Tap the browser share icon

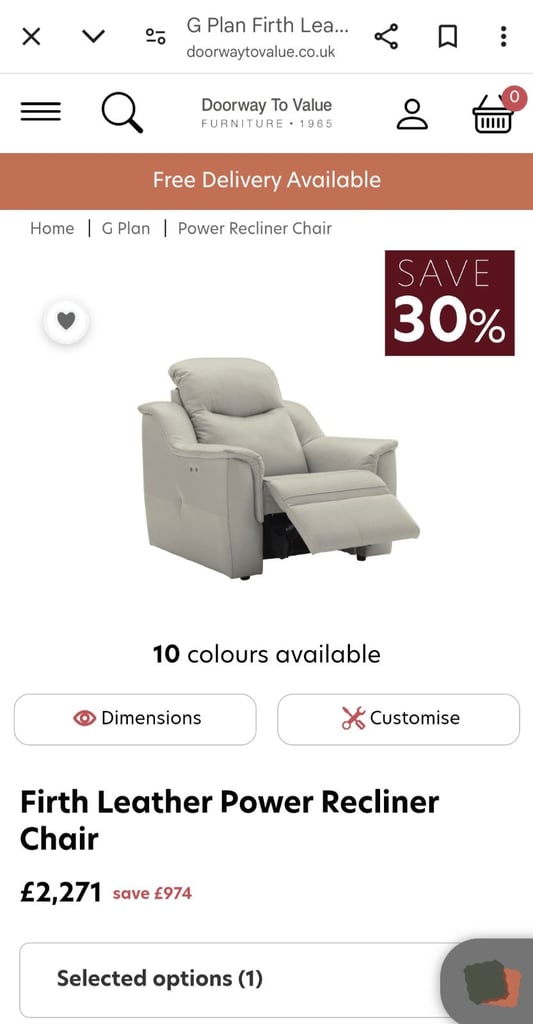coord(387,37)
